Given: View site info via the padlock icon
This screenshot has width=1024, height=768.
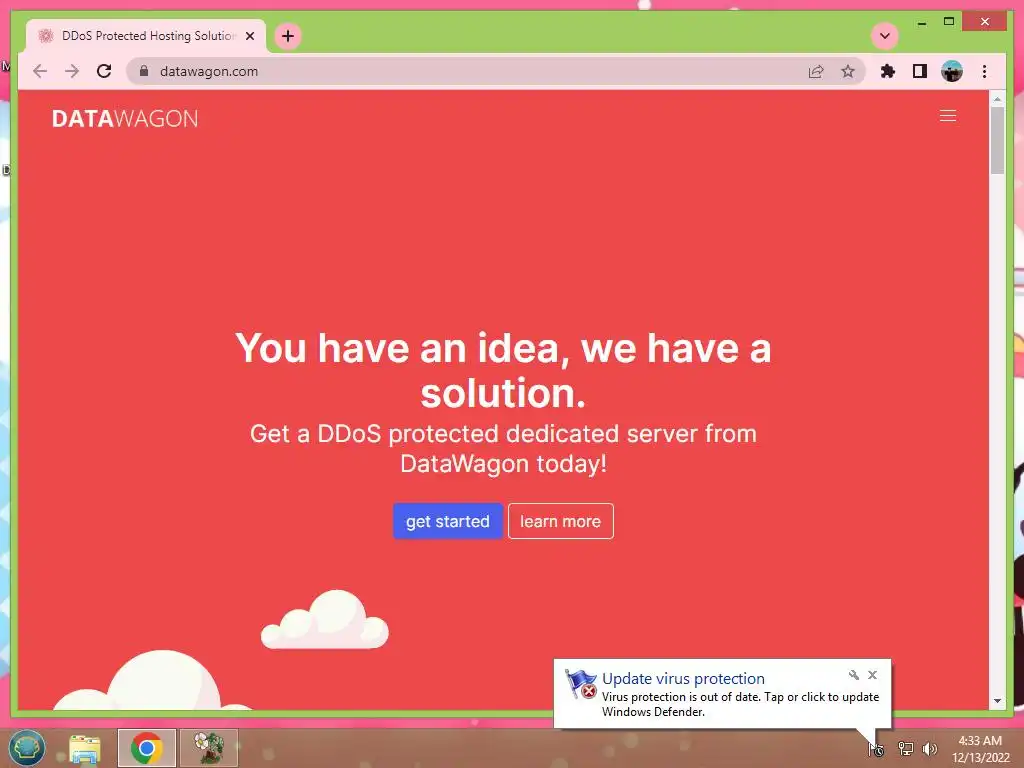Looking at the screenshot, I should point(144,71).
